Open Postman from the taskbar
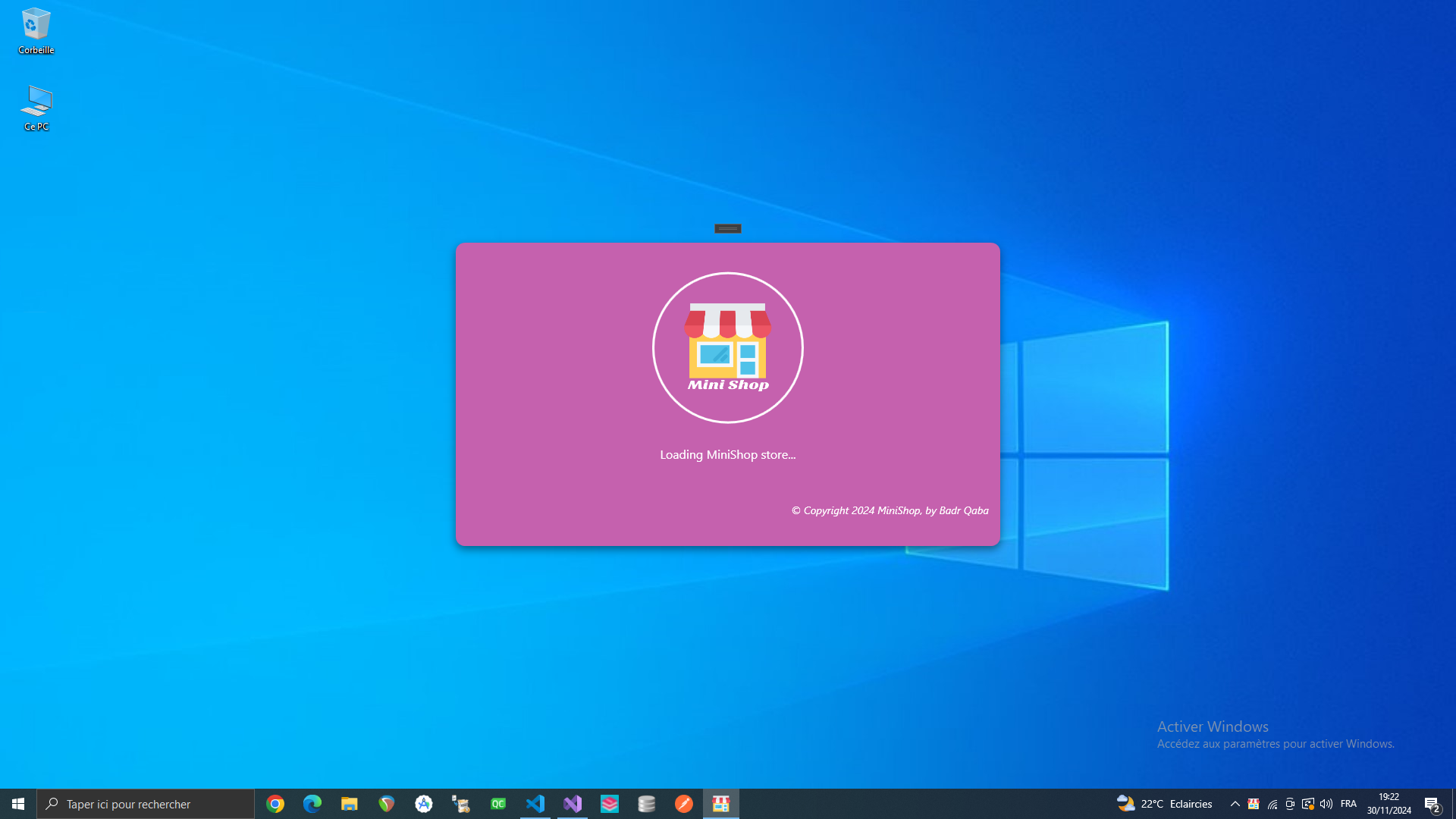Viewport: 1456px width, 819px height. (x=684, y=803)
